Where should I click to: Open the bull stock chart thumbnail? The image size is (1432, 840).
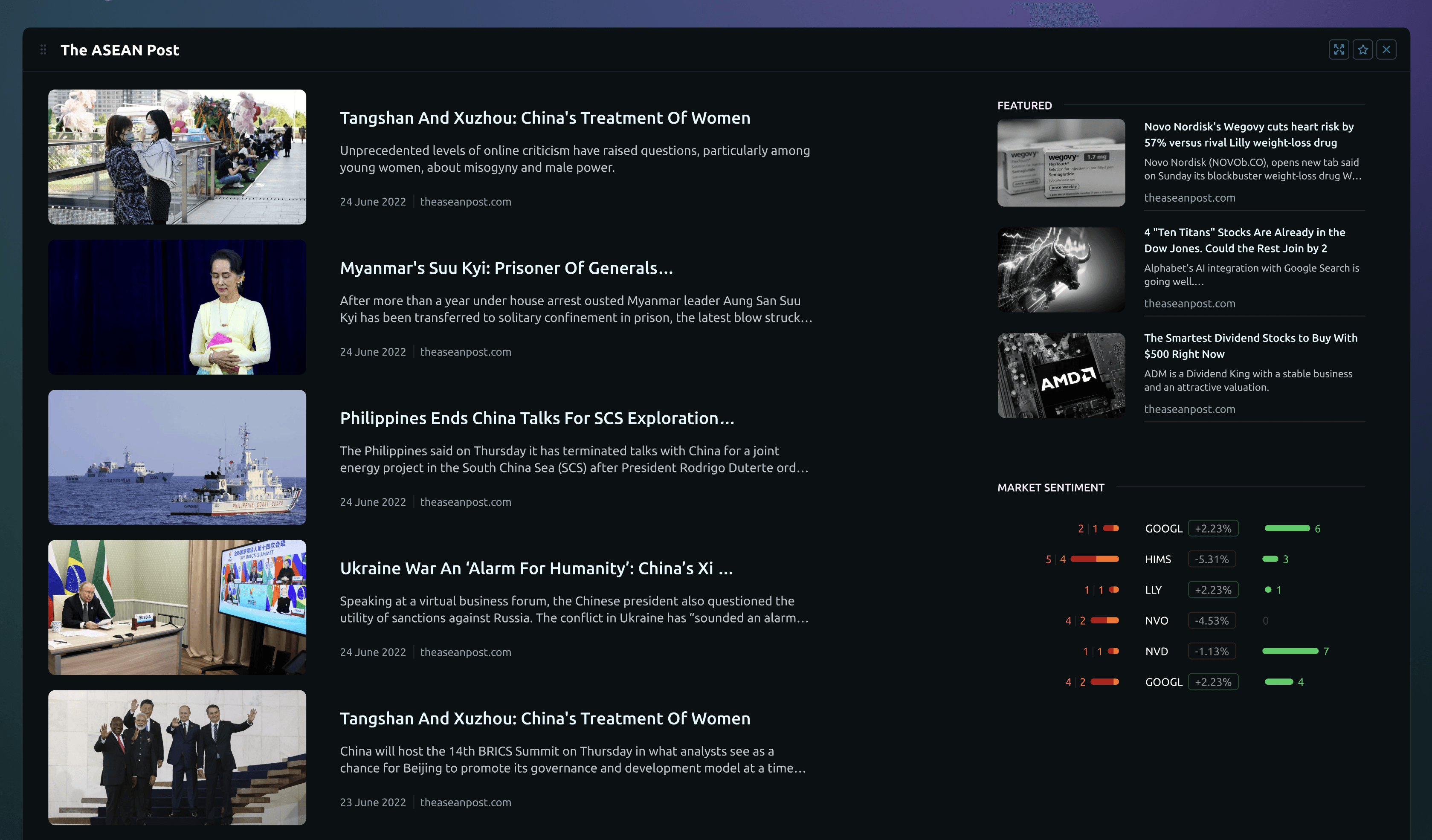(x=1061, y=269)
